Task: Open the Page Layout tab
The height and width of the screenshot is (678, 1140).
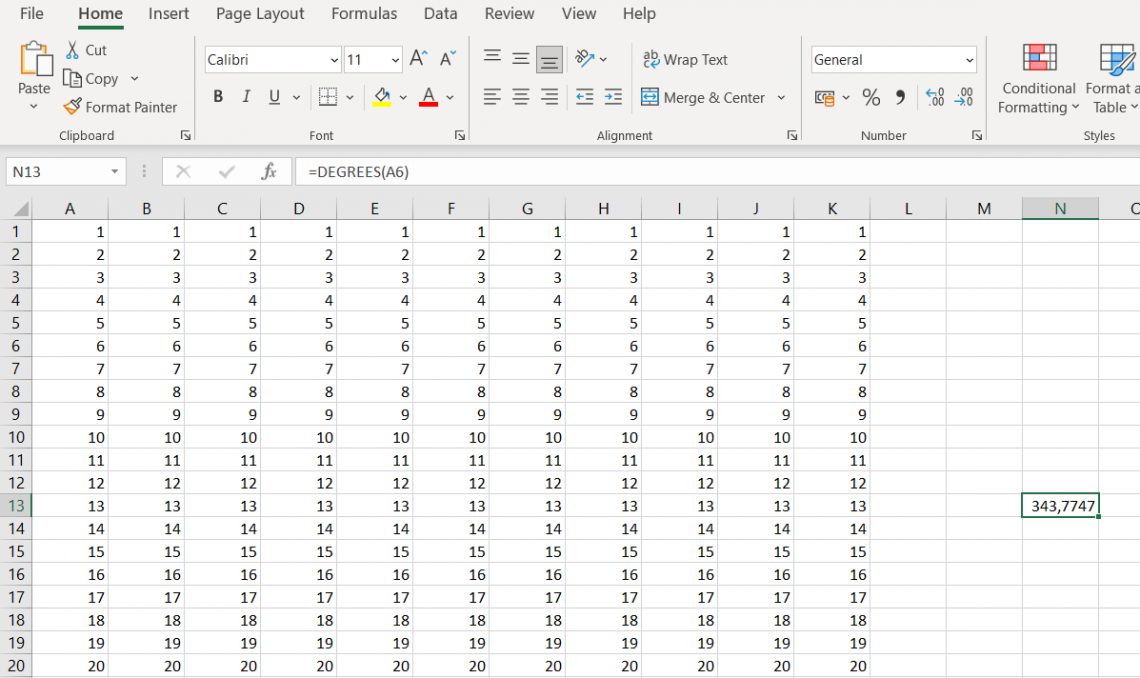Action: click(260, 14)
